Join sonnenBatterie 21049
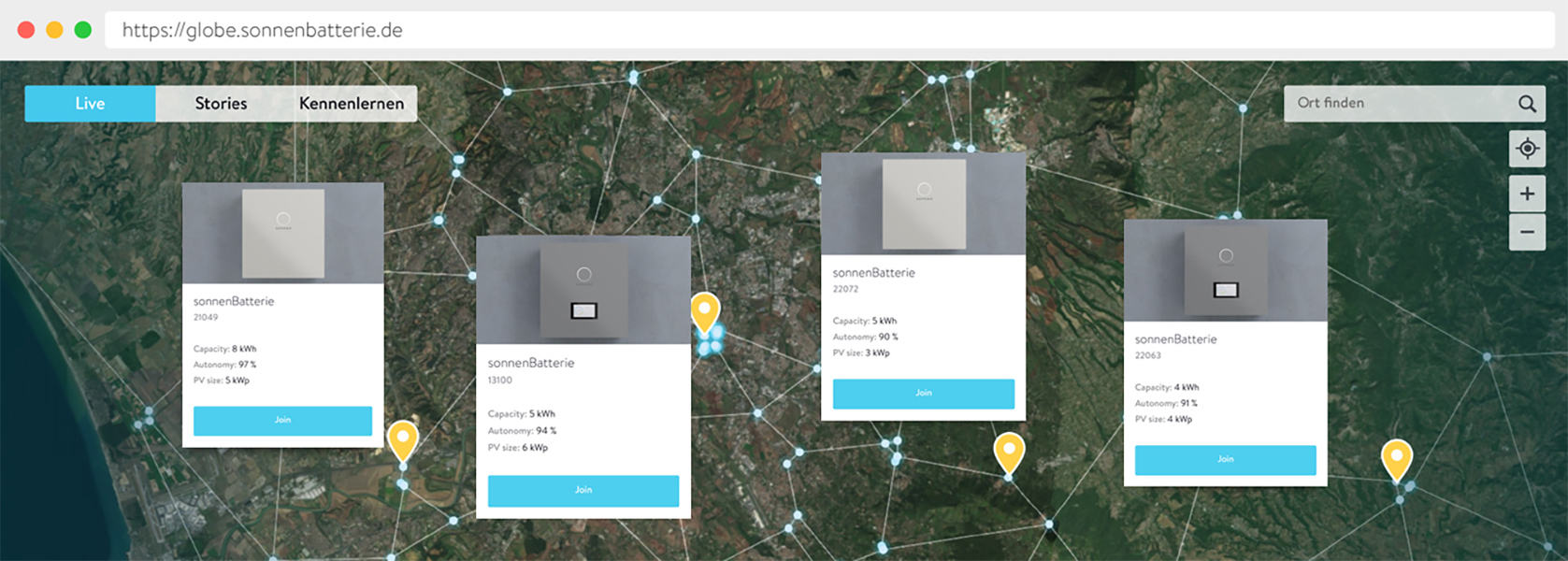 click(x=282, y=421)
